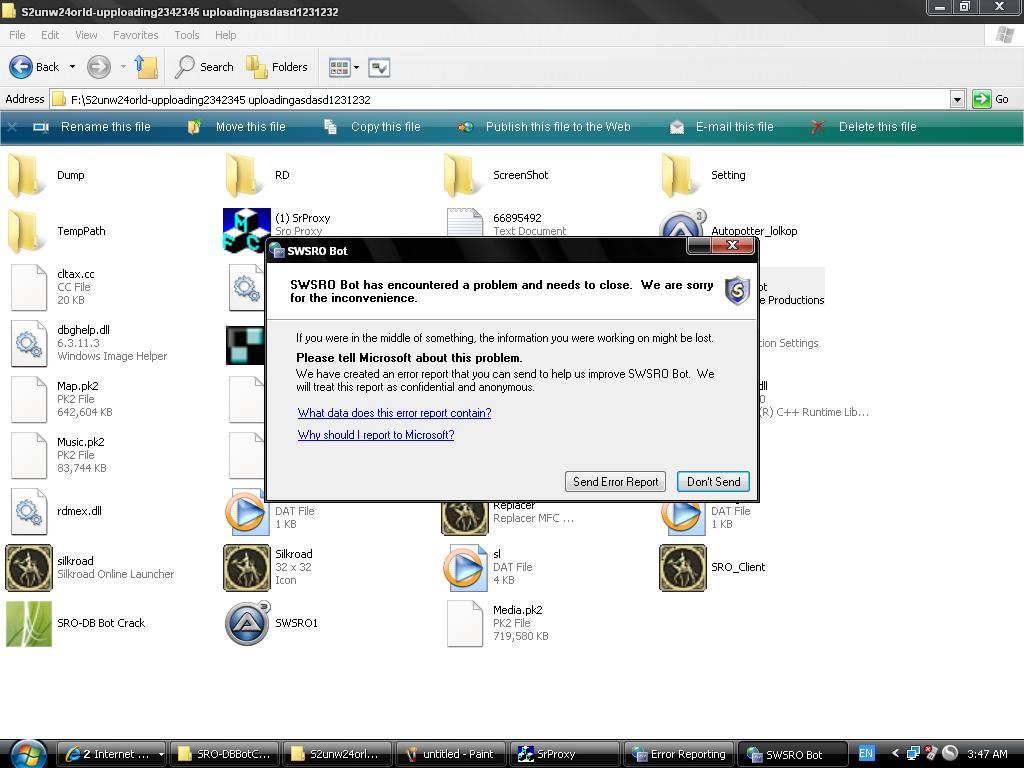Open the View menu
The image size is (1024, 768).
pos(86,35)
